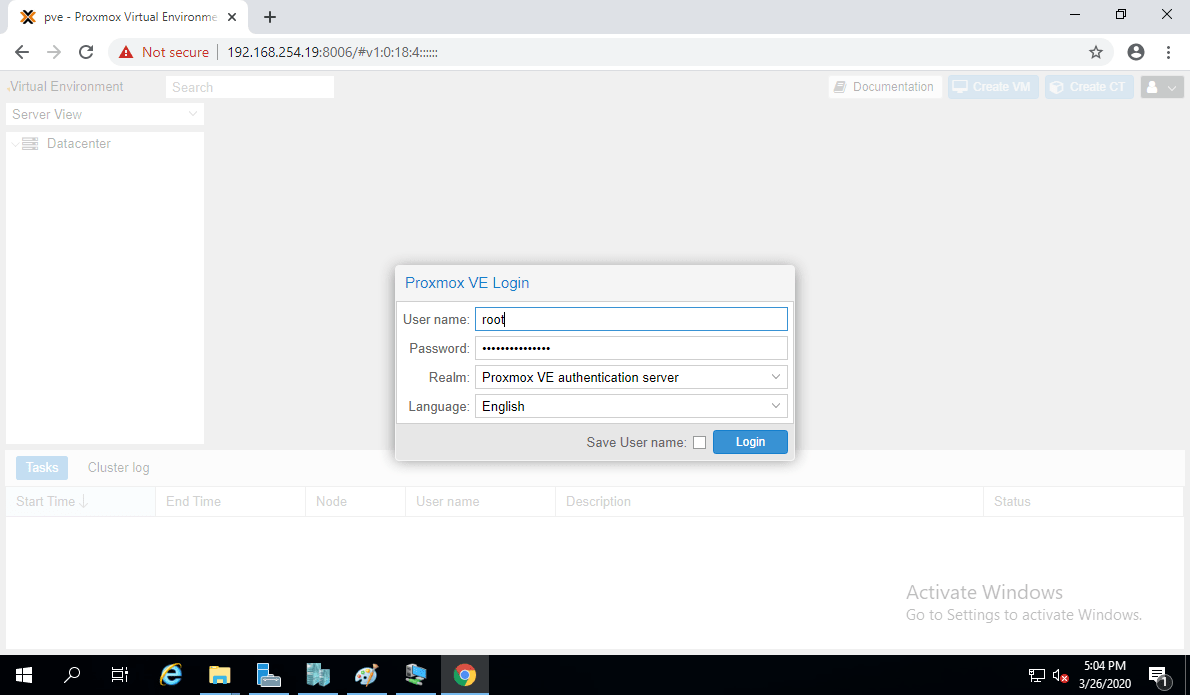Tick the Save User name checkbox
Image resolution: width=1190 pixels, height=695 pixels.
(700, 442)
